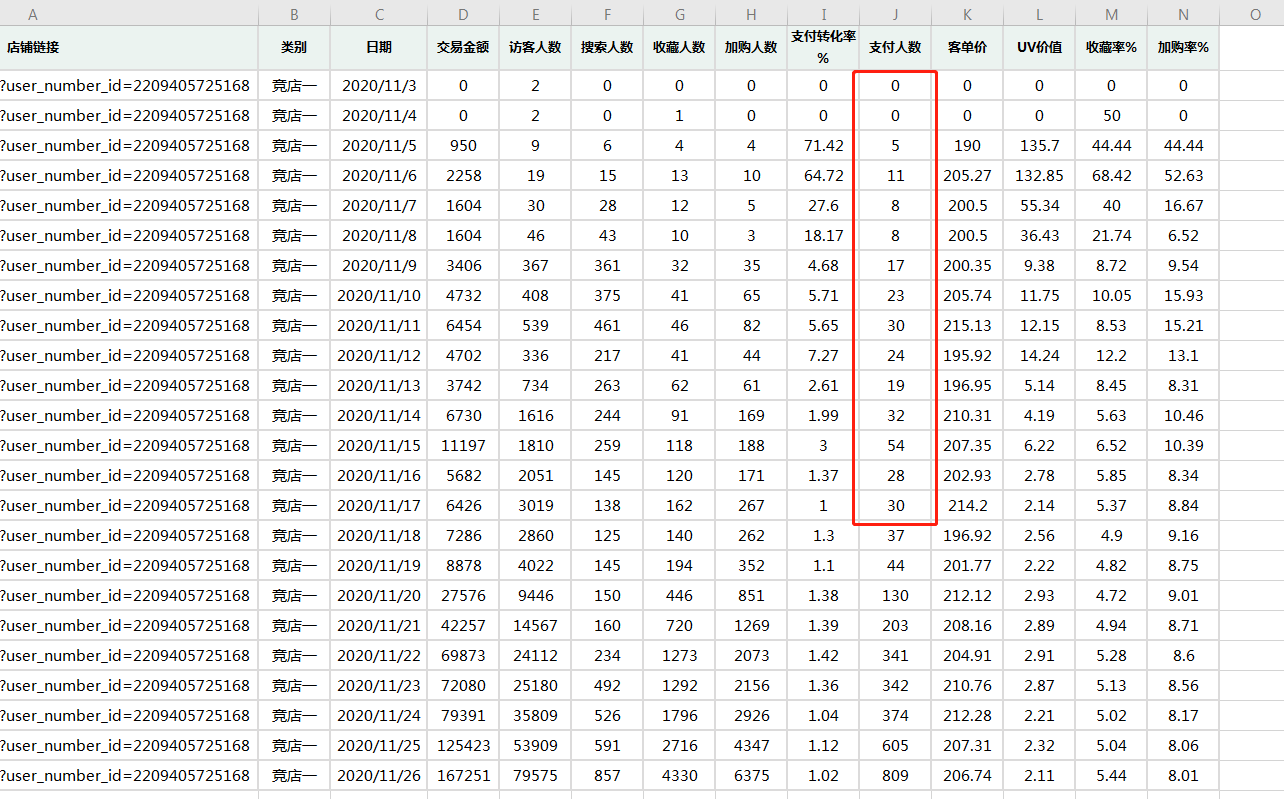Click transaction amount 950
Screen dimensions: 1284x799
point(463,146)
